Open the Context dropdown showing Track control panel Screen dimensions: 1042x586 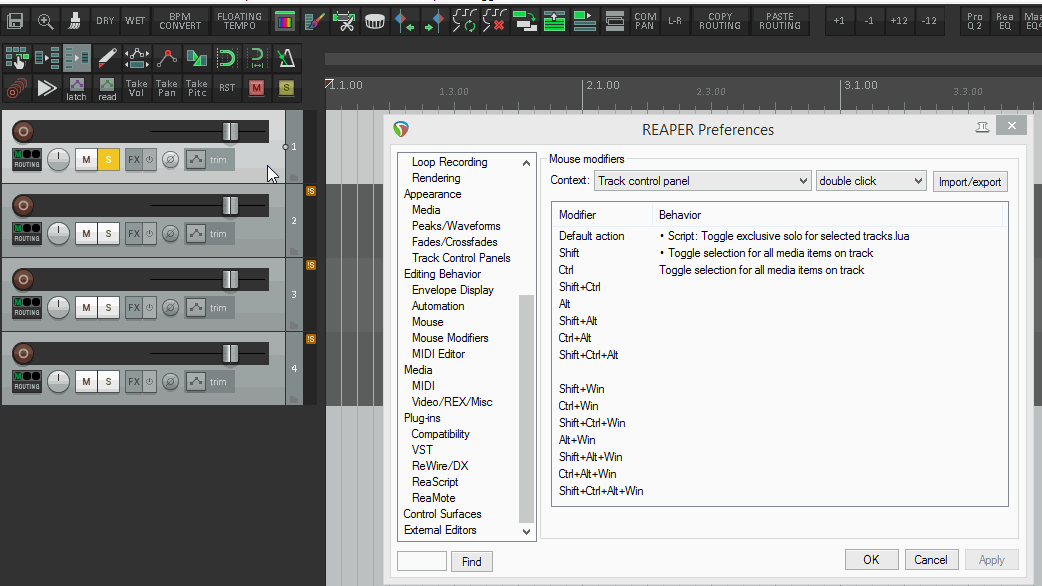tap(701, 181)
